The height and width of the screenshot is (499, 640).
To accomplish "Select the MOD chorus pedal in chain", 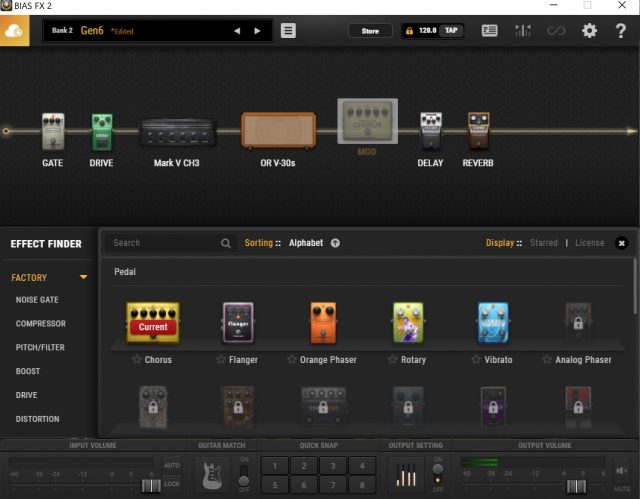I will click(x=367, y=121).
